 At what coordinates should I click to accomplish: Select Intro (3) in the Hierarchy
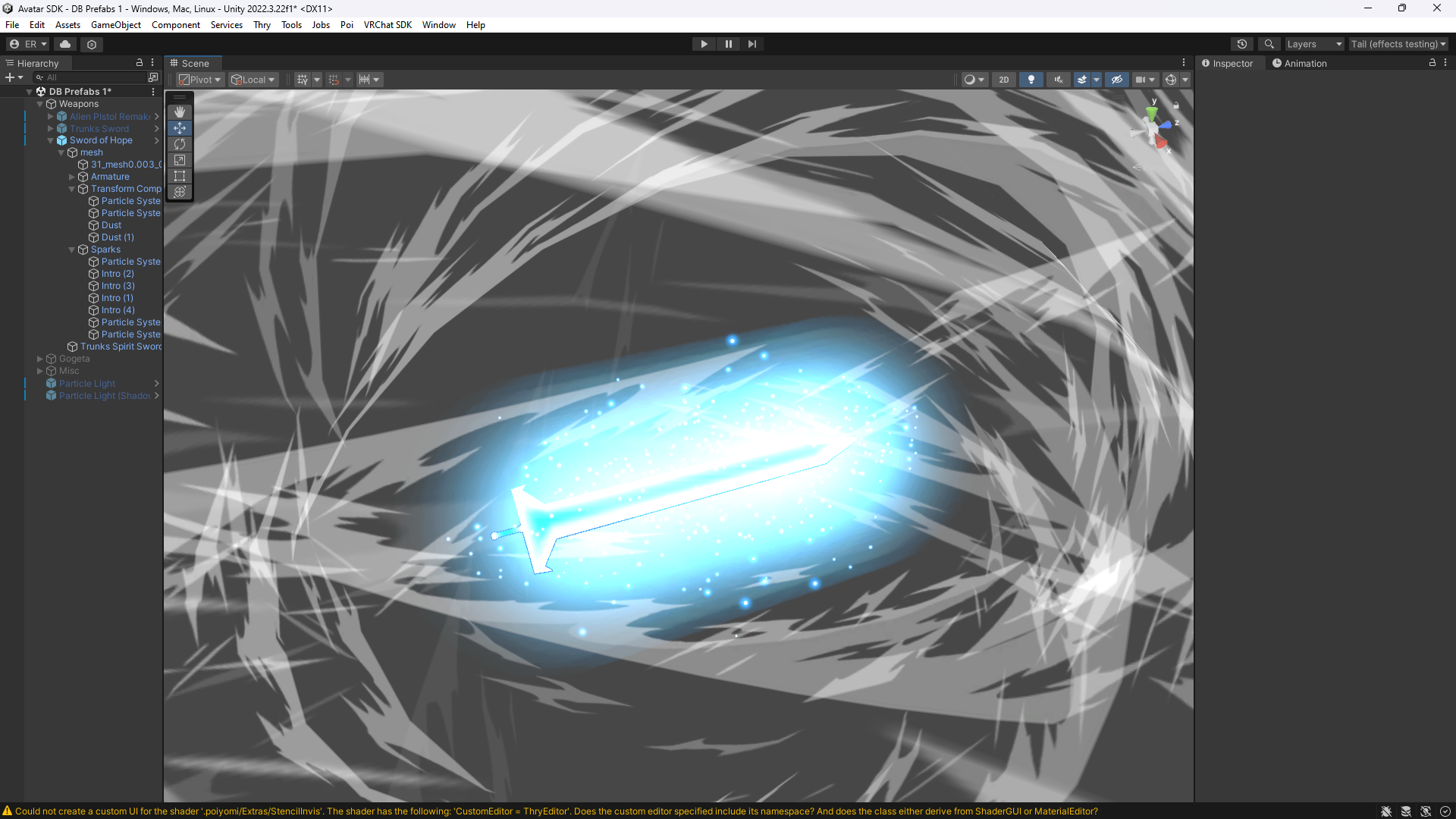click(118, 286)
